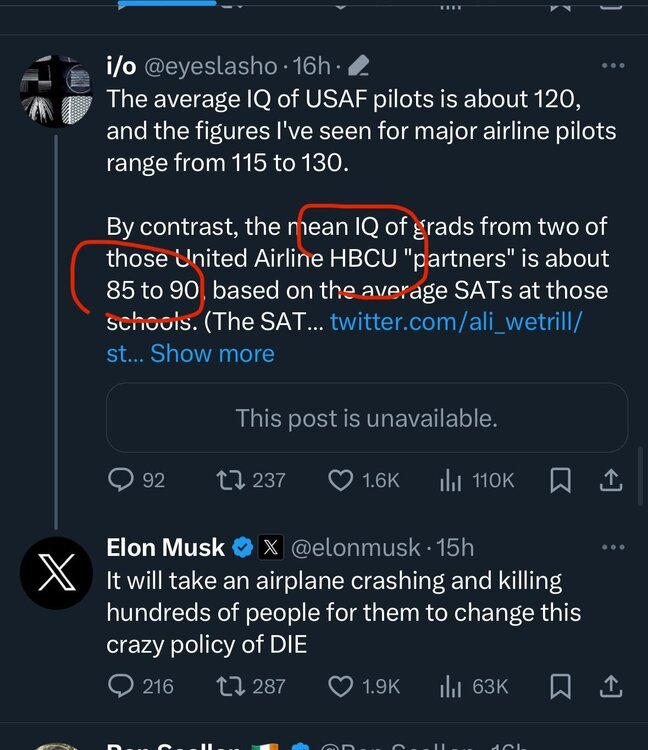Bookmark Elon Musk's post
This screenshot has width=648, height=750.
[x=561, y=686]
